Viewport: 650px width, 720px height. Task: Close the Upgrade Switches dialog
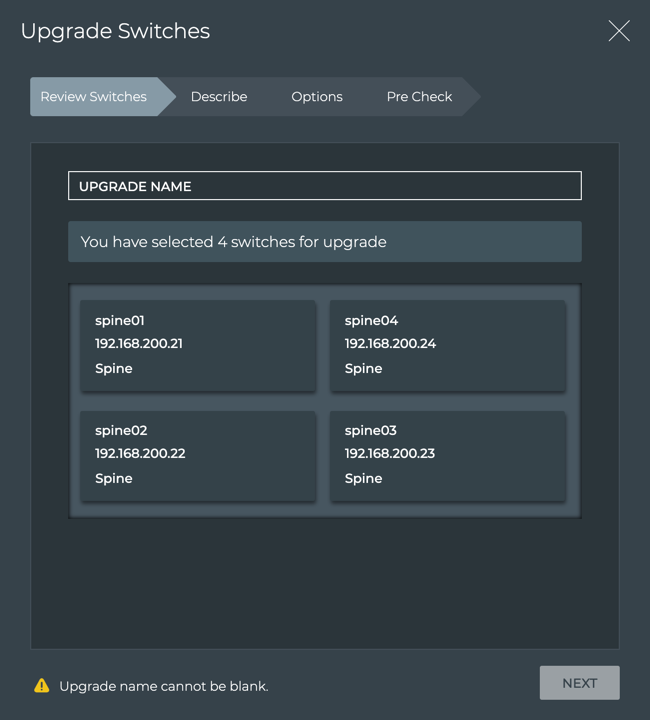click(619, 31)
